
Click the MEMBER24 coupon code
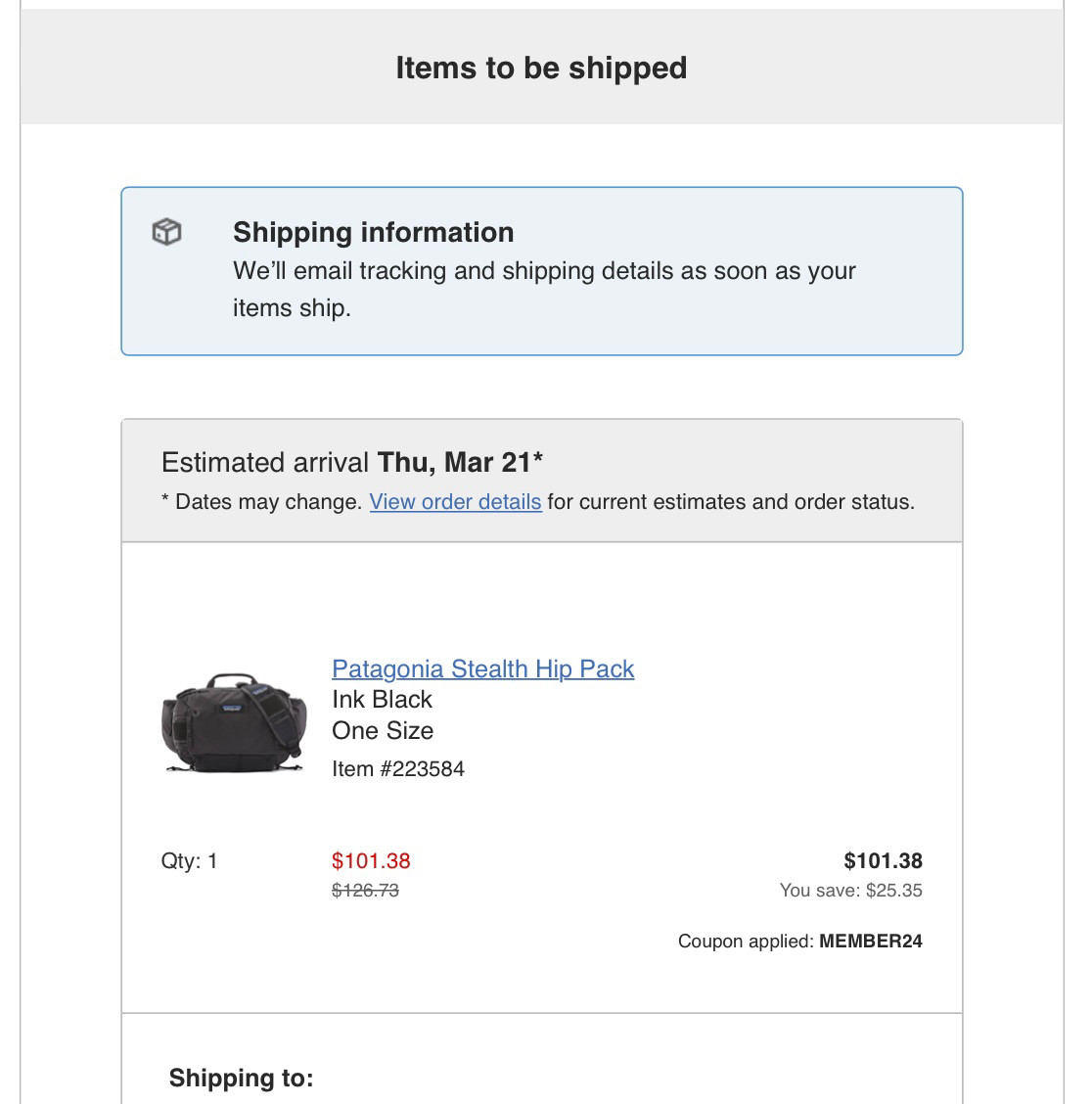(x=871, y=942)
